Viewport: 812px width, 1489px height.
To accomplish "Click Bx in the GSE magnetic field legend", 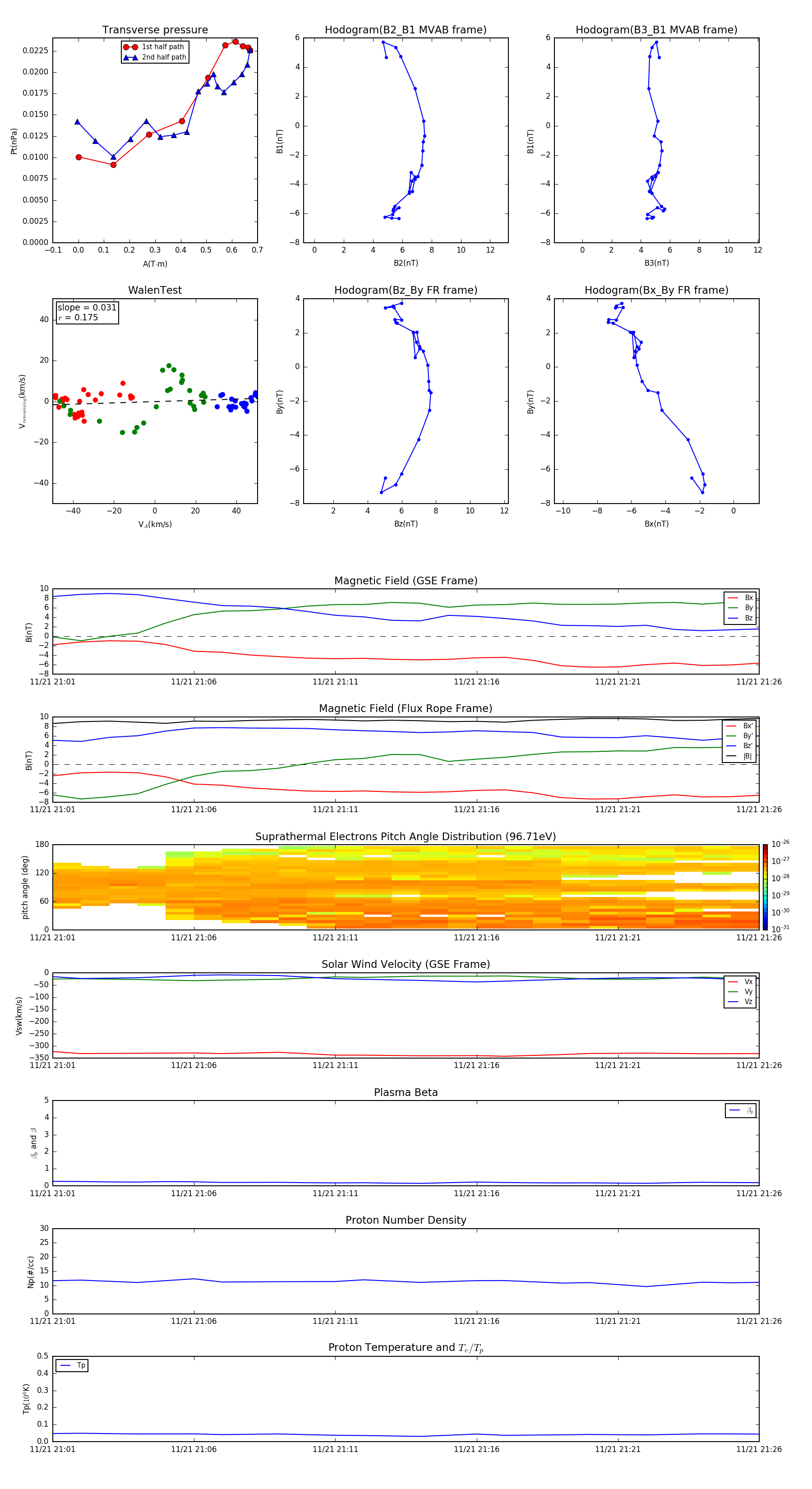I will click(x=740, y=598).
